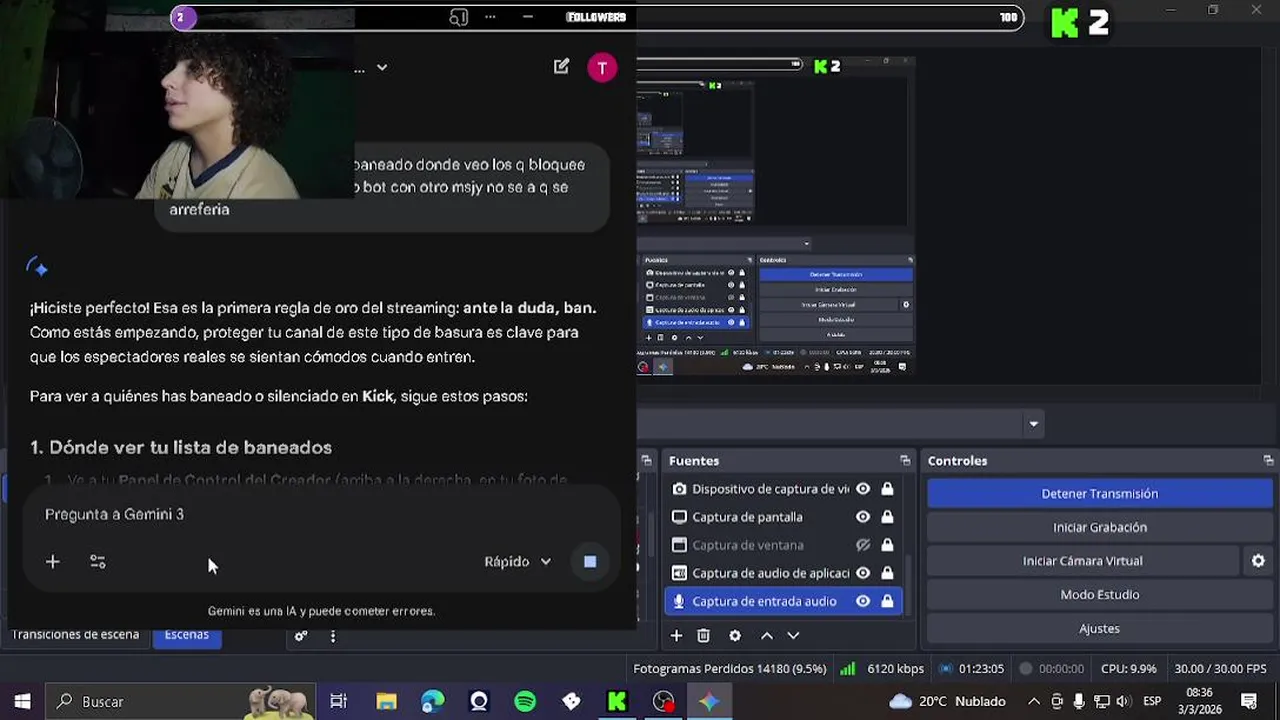
Task: Open virtual camera settings gear
Action: pos(1258,561)
